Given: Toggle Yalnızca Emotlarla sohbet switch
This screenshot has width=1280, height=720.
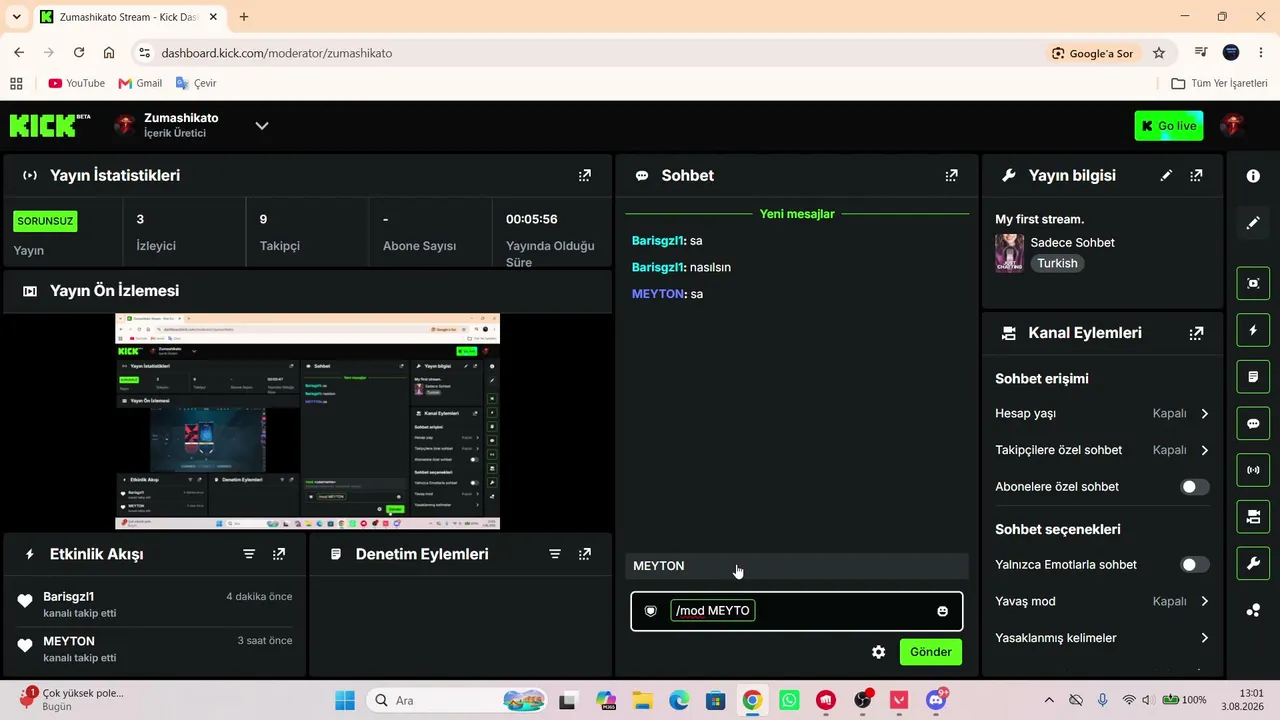Looking at the screenshot, I should [x=1194, y=565].
